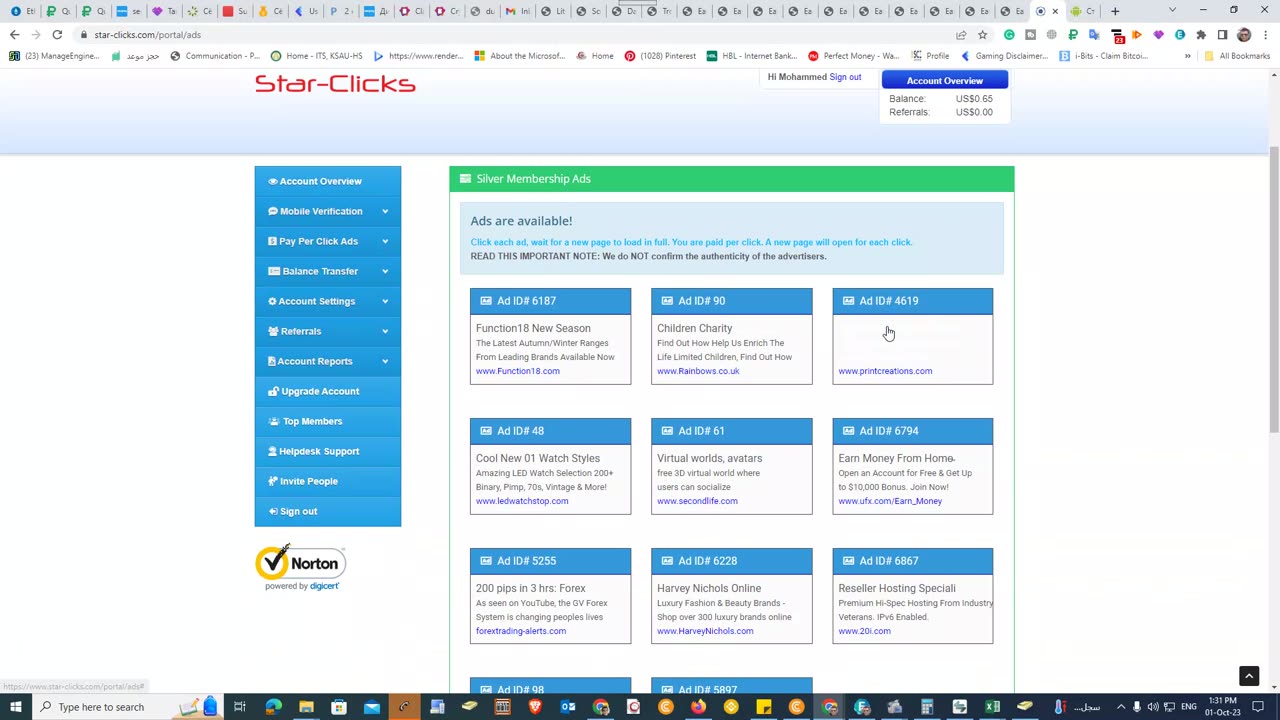Click the www.20i.com link
Screen dimensions: 1280x720
(864, 631)
